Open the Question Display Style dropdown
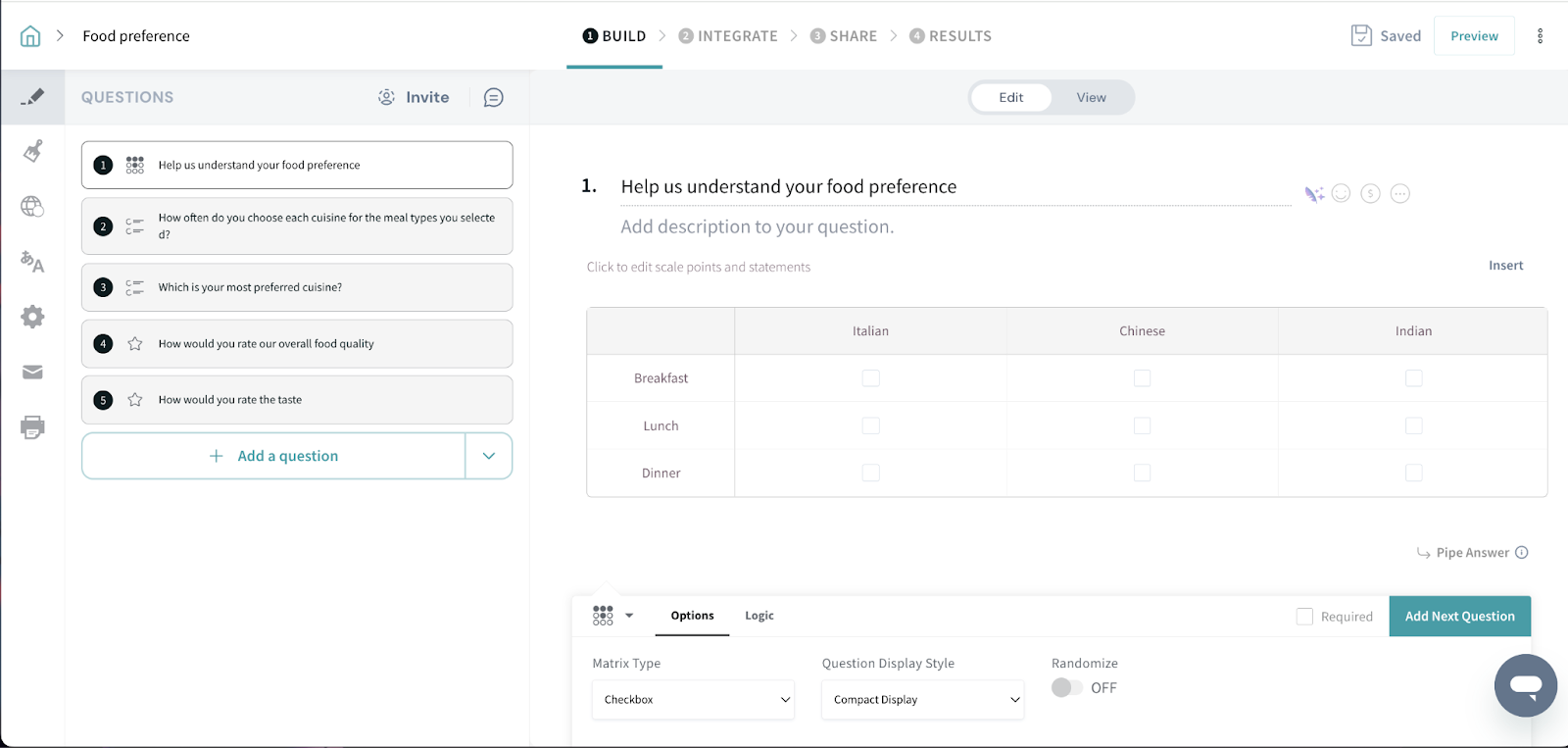The image size is (1568, 748). (922, 700)
